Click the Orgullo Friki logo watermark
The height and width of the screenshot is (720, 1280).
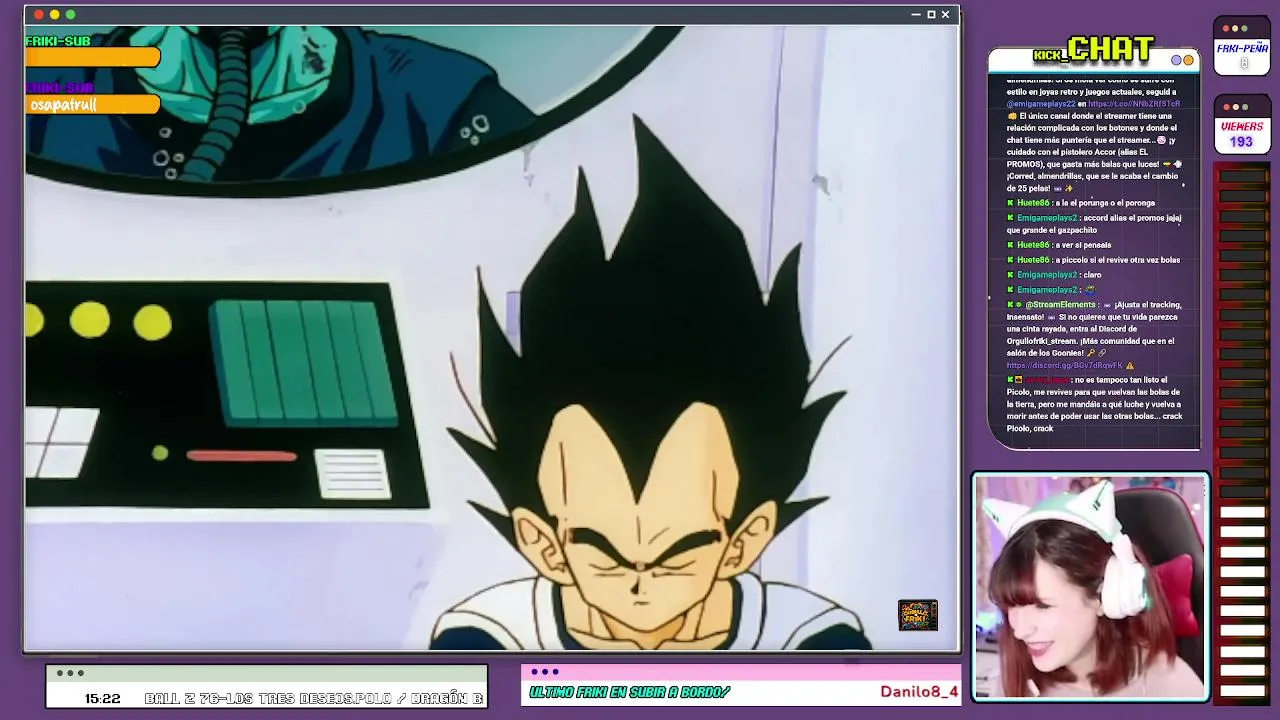pos(918,615)
